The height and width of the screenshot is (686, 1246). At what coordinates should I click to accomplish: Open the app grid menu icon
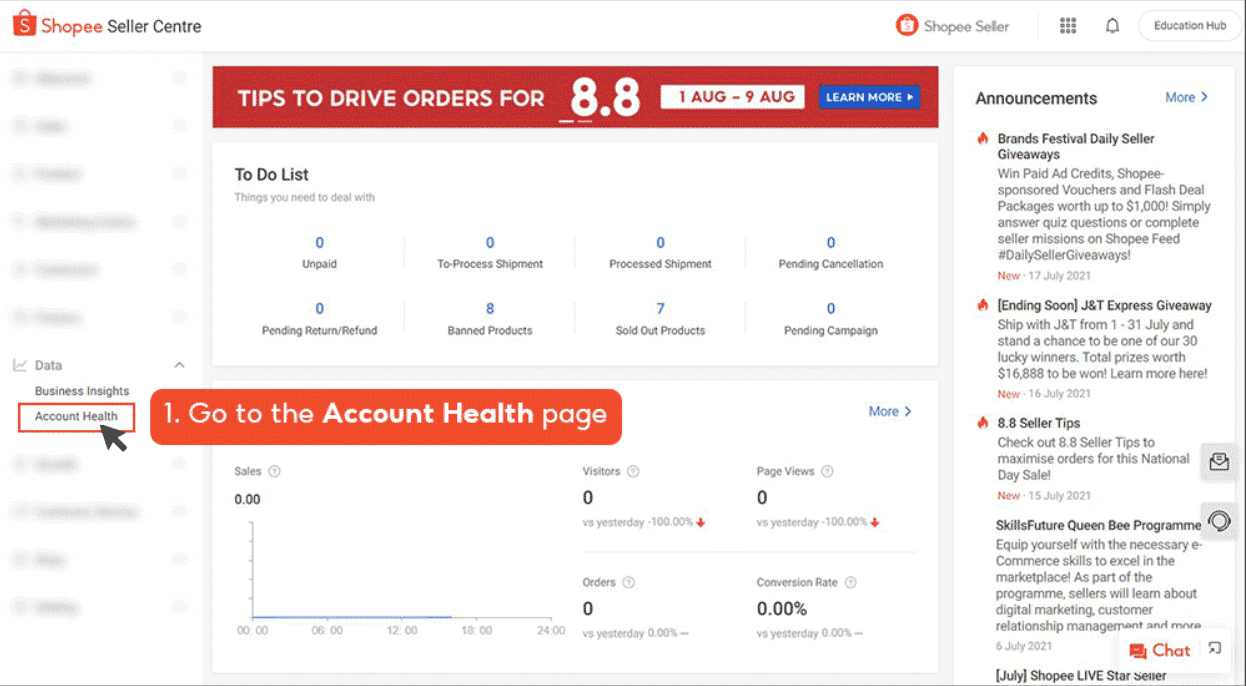[1067, 25]
